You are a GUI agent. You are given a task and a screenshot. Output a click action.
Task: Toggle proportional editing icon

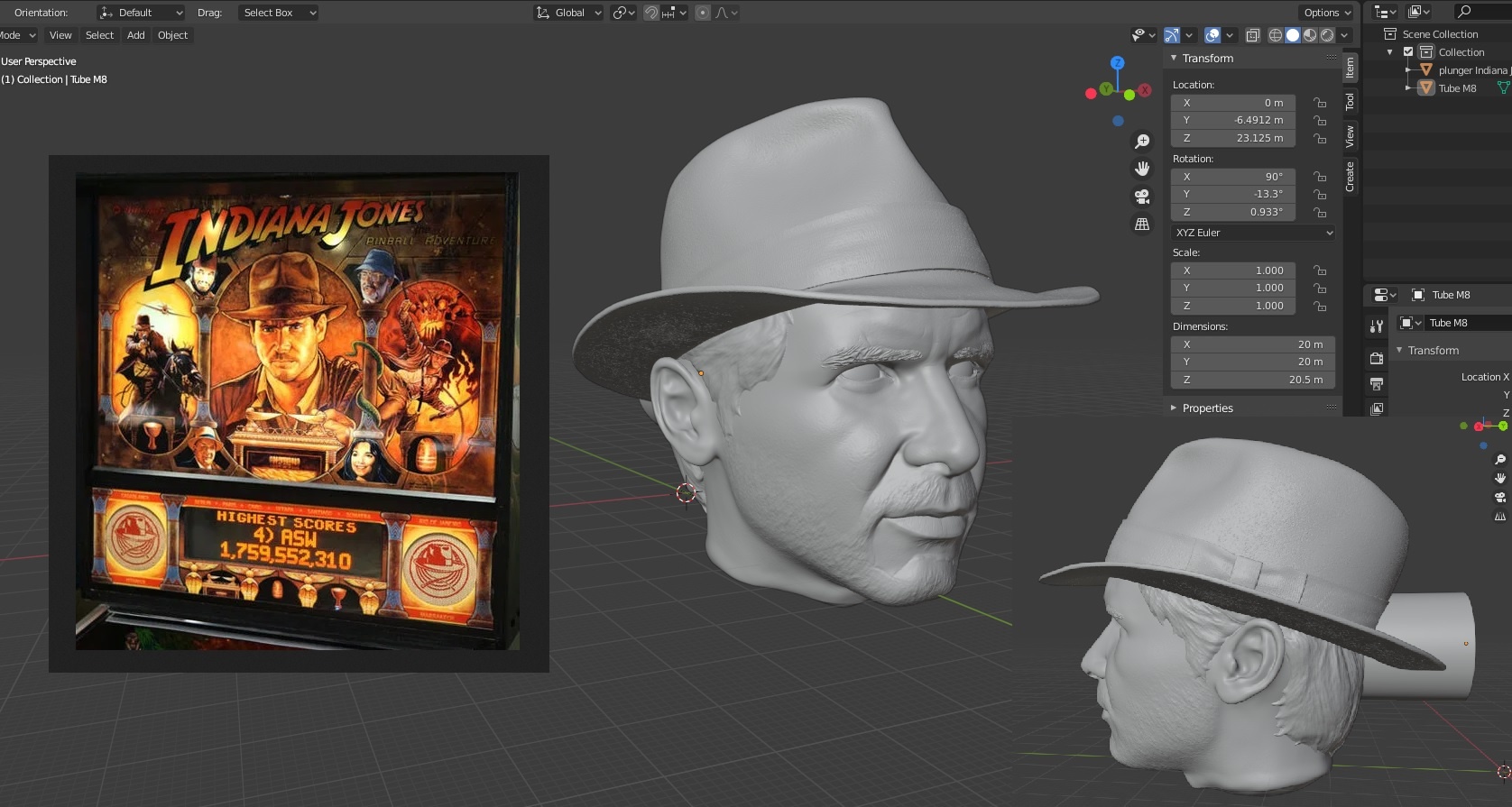[703, 13]
